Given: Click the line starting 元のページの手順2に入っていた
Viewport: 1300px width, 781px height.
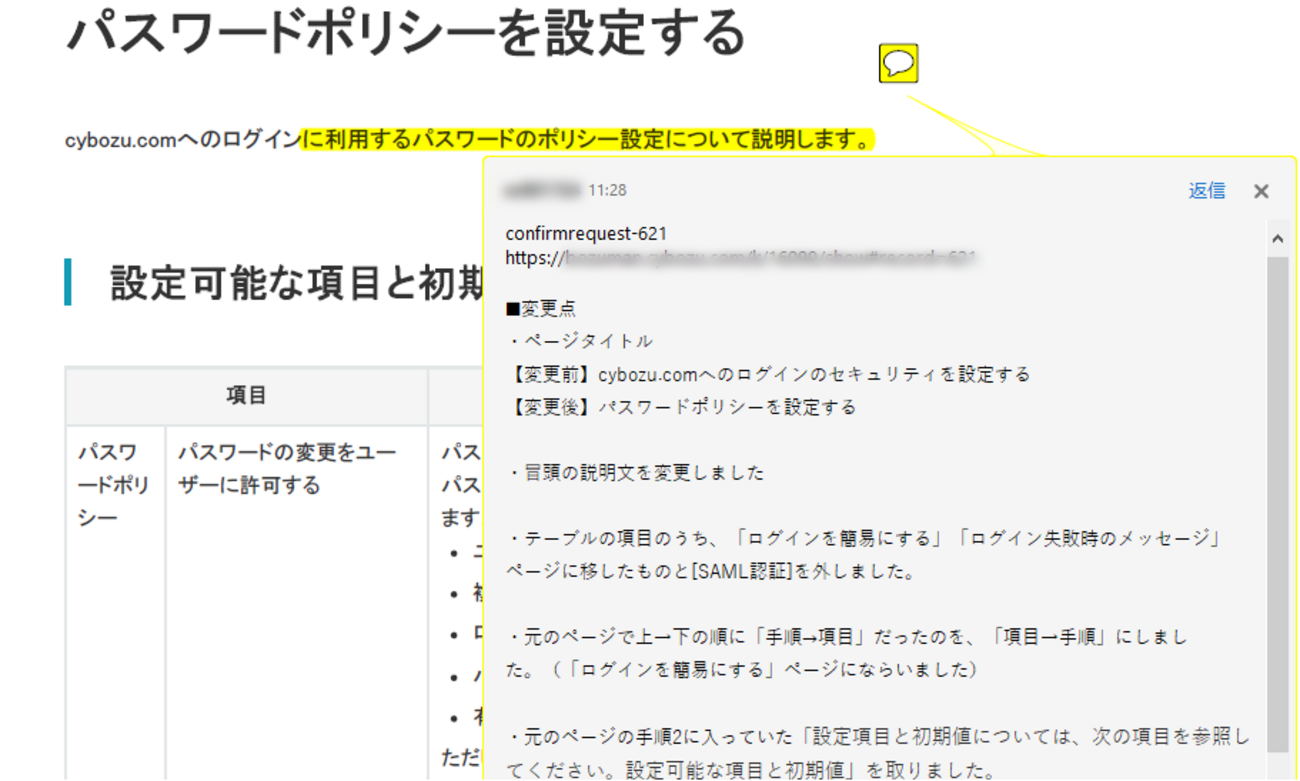Looking at the screenshot, I should click(x=878, y=737).
